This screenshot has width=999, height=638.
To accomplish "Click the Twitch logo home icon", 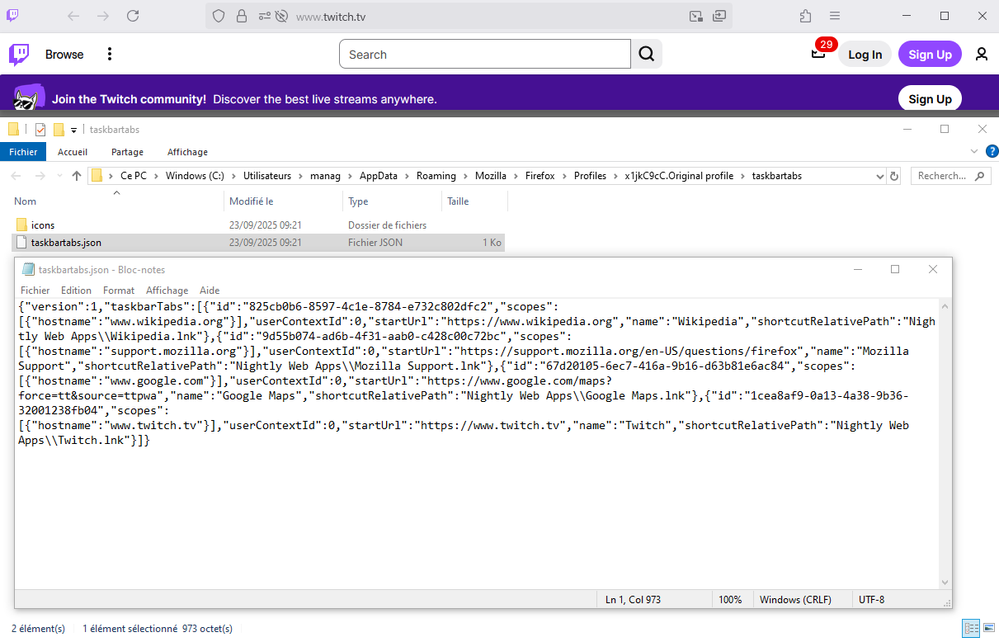I will [19, 54].
